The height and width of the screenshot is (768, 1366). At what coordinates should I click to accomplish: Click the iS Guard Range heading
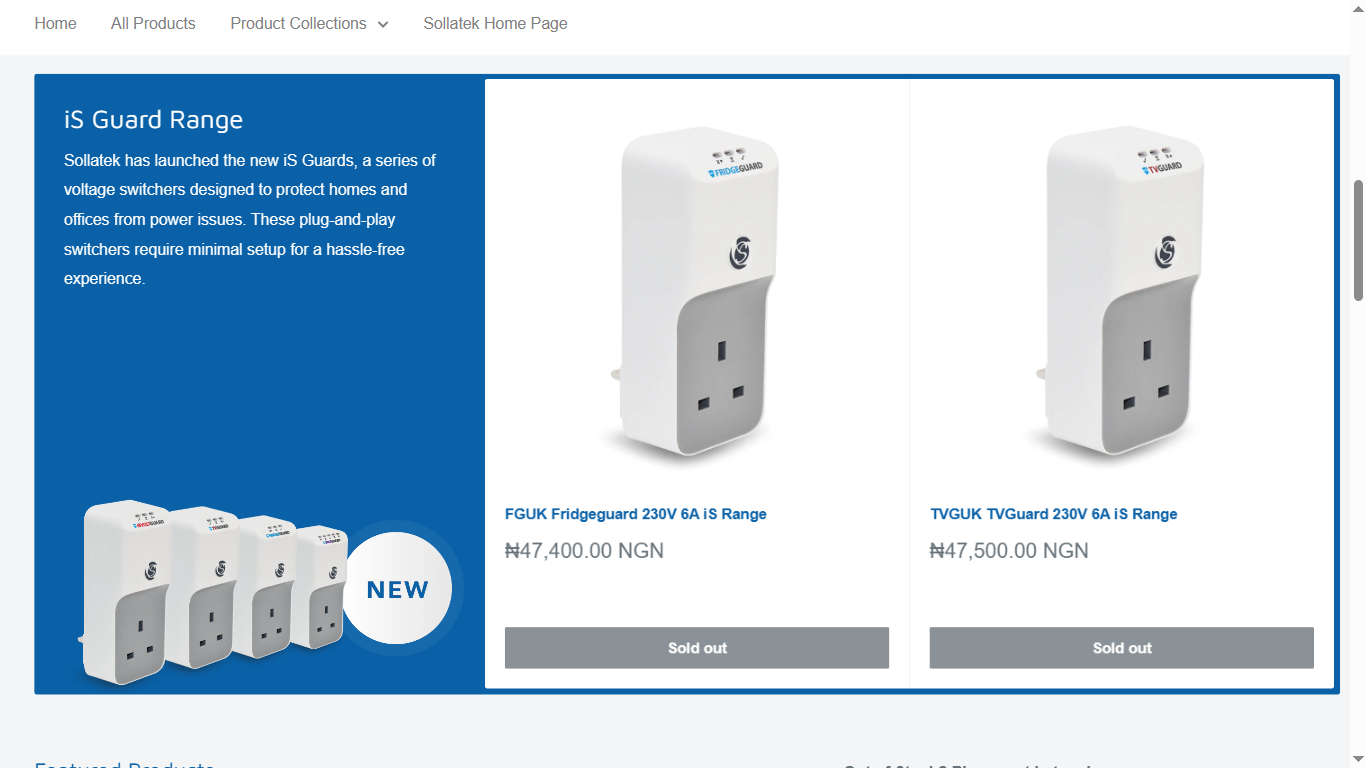[x=154, y=120]
